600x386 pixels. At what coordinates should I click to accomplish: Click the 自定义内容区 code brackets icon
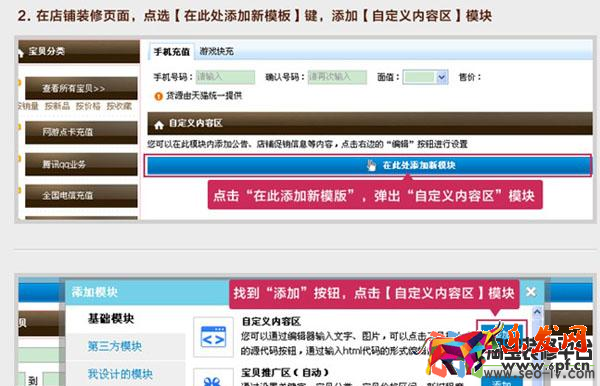[213, 337]
